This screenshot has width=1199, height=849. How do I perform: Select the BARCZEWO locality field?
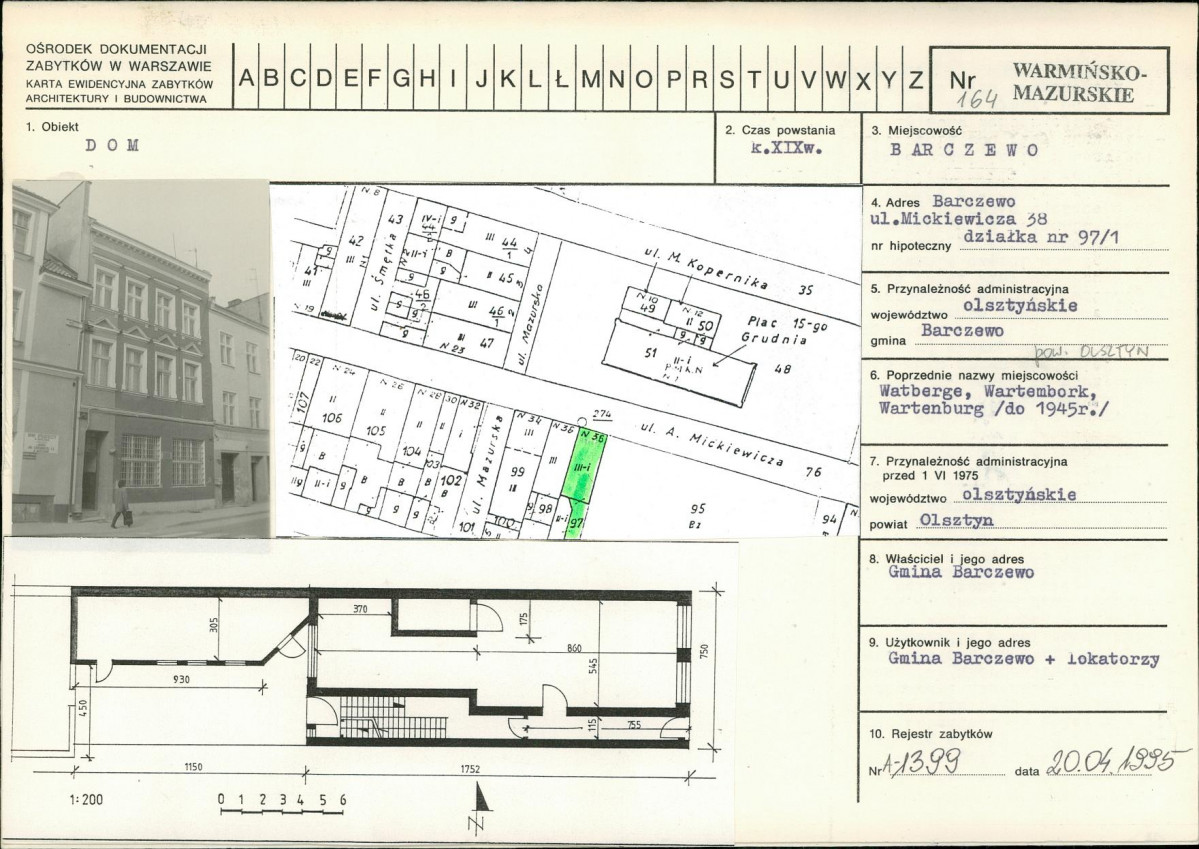point(963,150)
